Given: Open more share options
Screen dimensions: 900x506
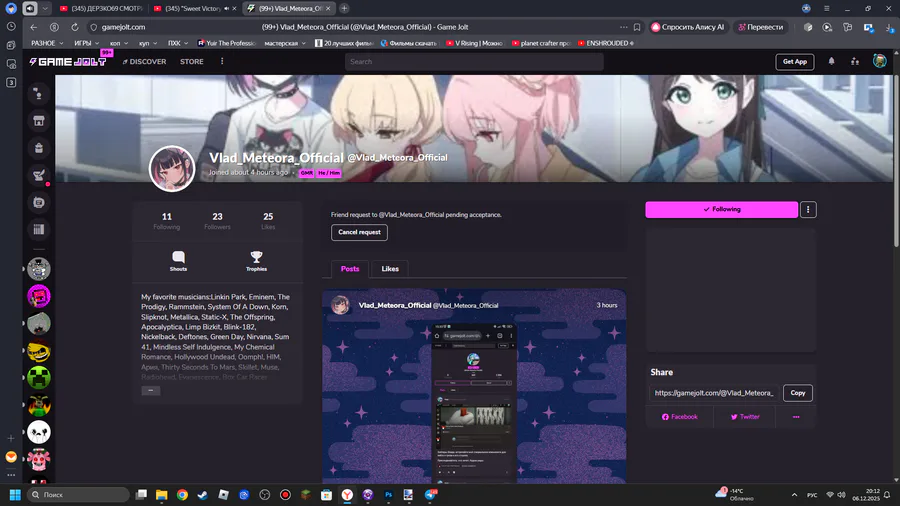Looking at the screenshot, I should [796, 417].
